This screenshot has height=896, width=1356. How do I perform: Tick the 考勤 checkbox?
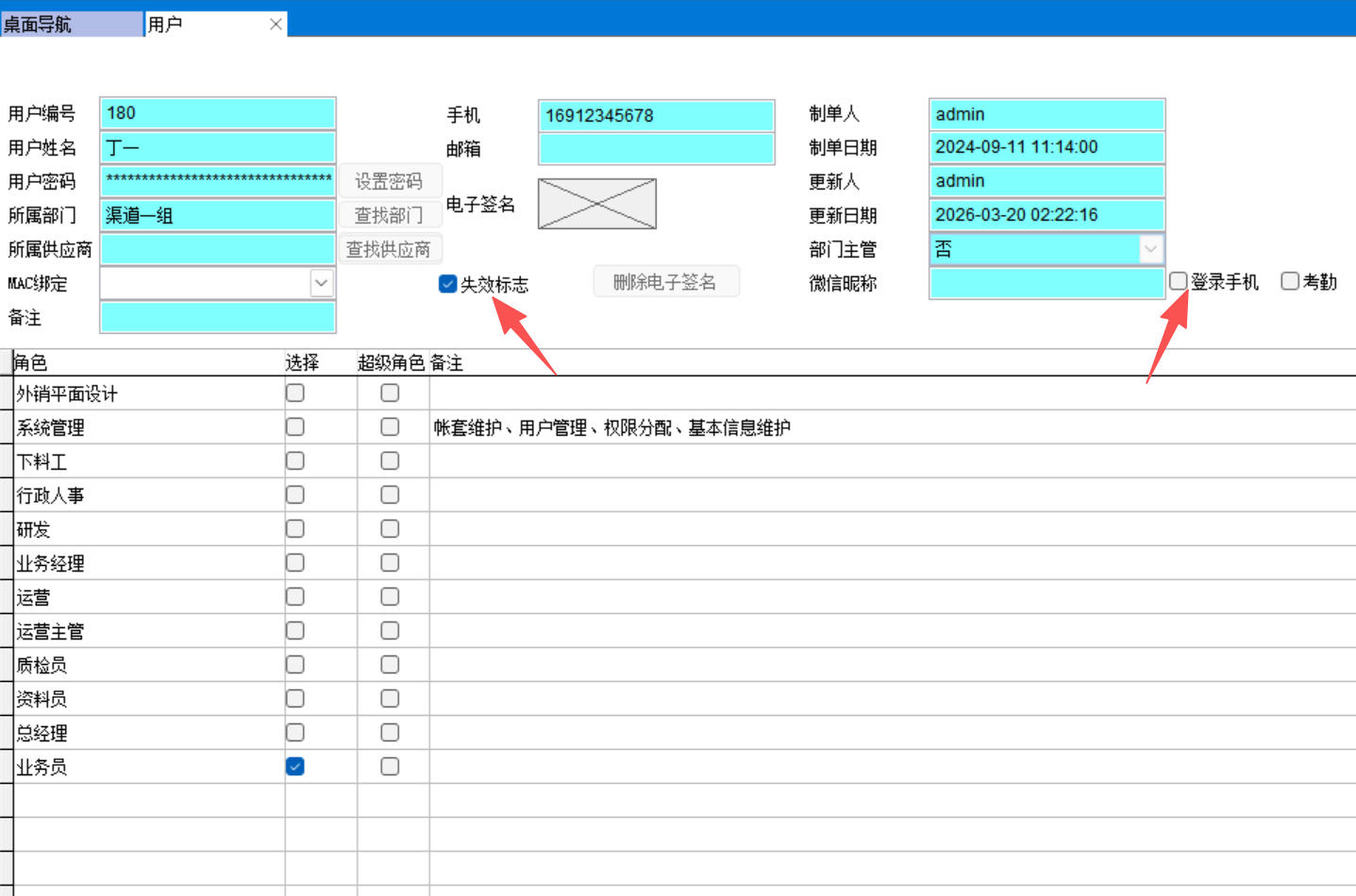(x=1290, y=281)
